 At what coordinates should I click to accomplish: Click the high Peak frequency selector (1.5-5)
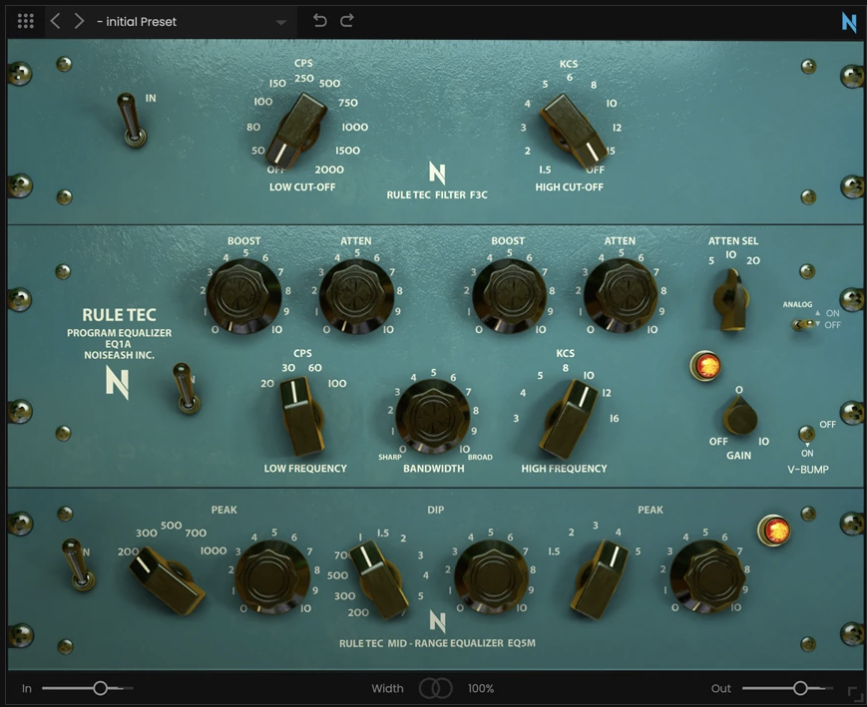[x=599, y=579]
